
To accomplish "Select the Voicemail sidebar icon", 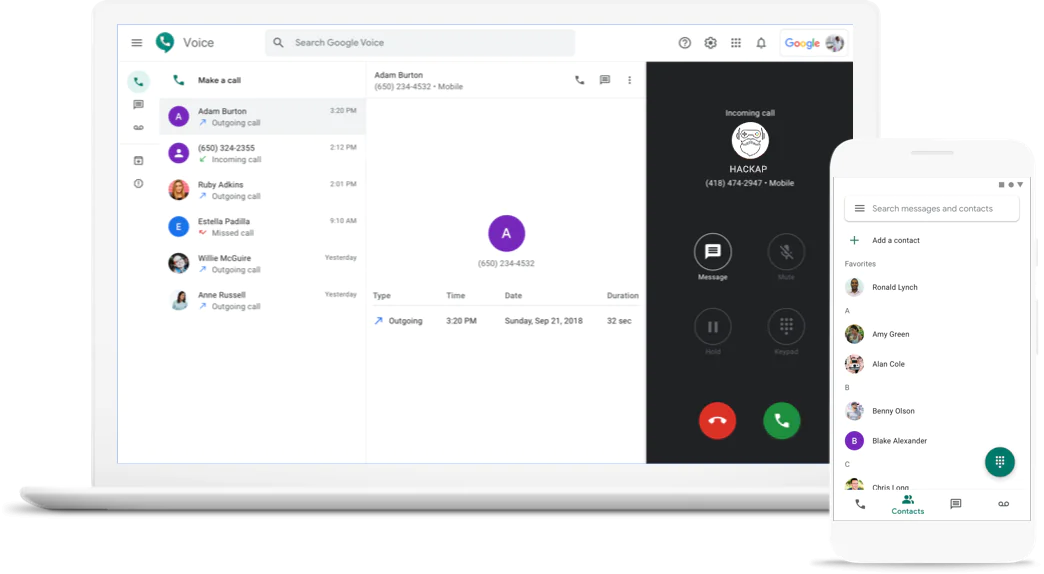I will [138, 127].
